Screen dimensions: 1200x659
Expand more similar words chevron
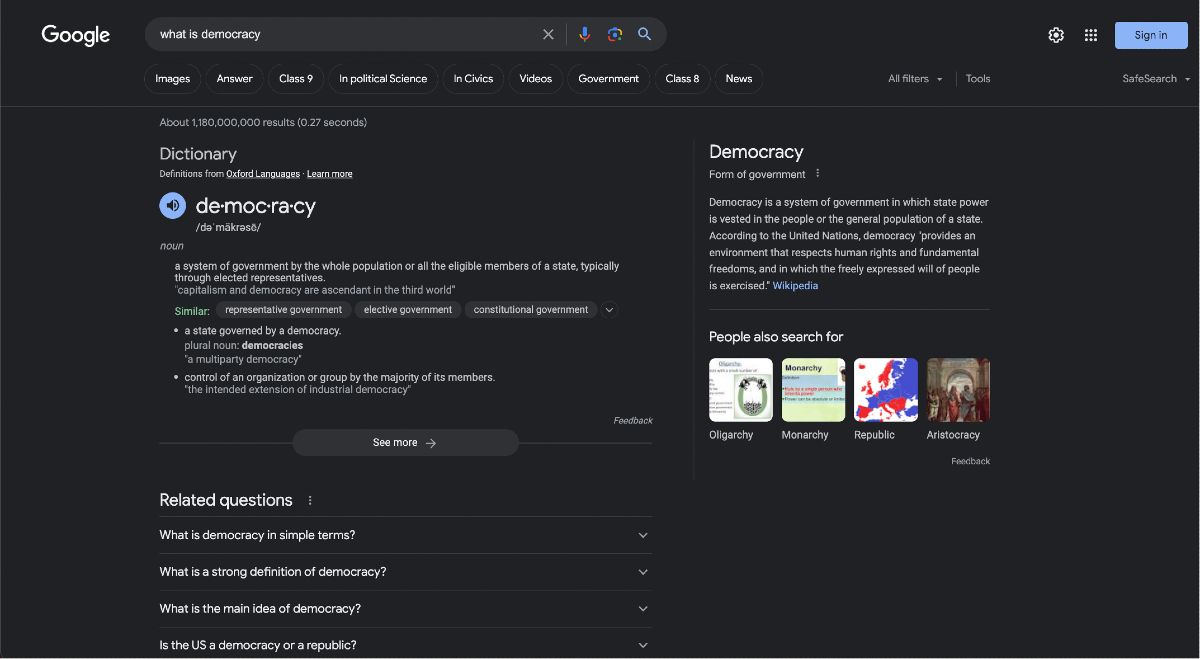click(x=609, y=310)
